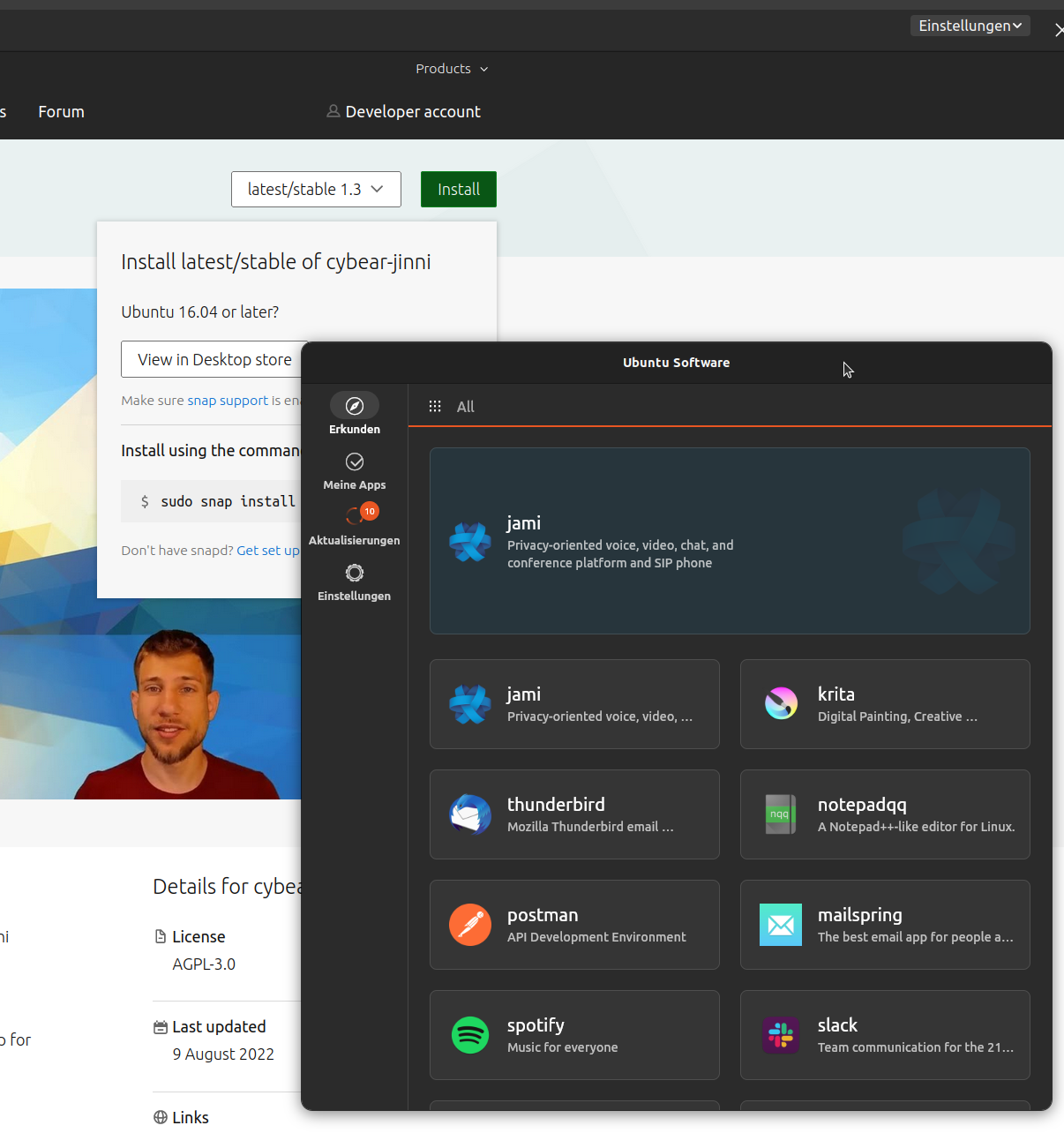The image size is (1064, 1133).
Task: Open the featured jami banner
Action: point(730,541)
